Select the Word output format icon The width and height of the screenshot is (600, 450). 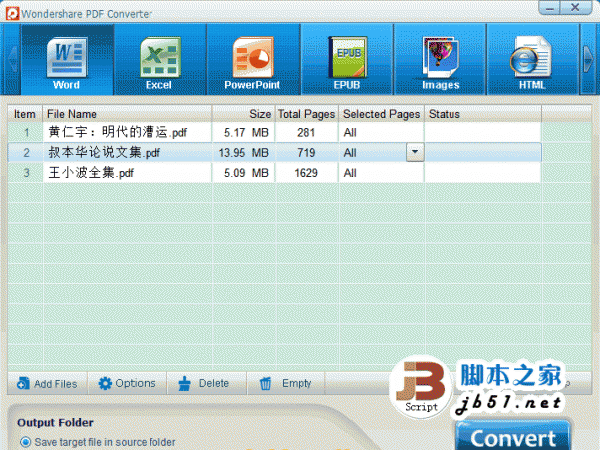67,59
